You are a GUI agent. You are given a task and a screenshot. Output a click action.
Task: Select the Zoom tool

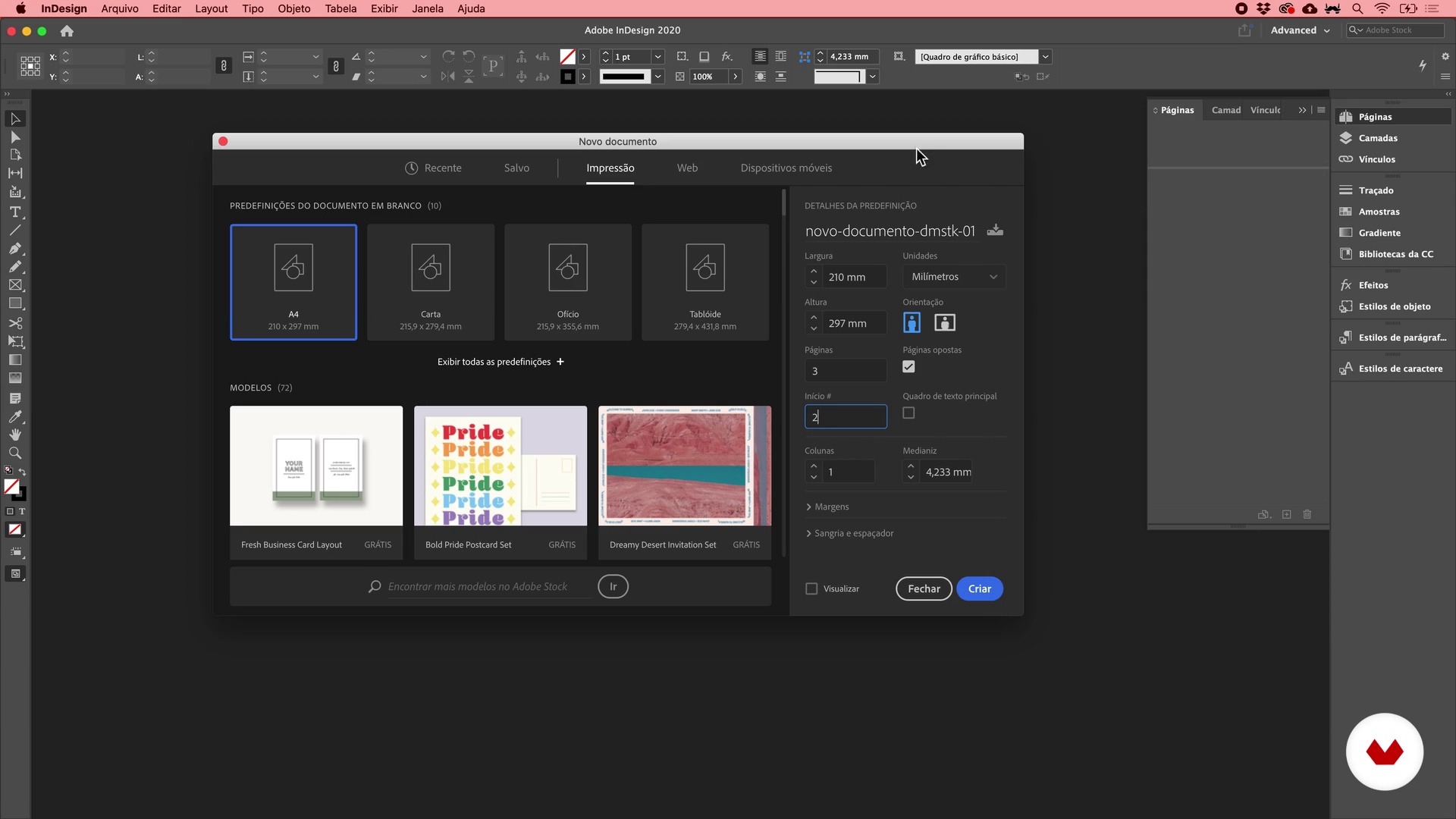coord(15,453)
